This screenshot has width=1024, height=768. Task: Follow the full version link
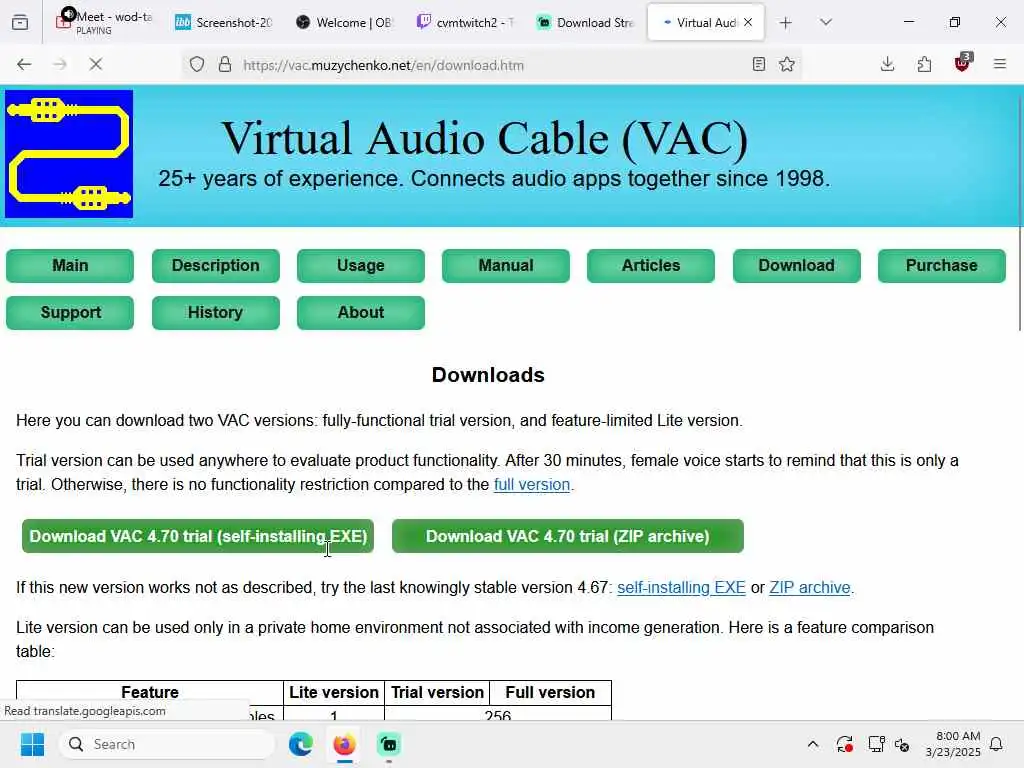tap(532, 485)
